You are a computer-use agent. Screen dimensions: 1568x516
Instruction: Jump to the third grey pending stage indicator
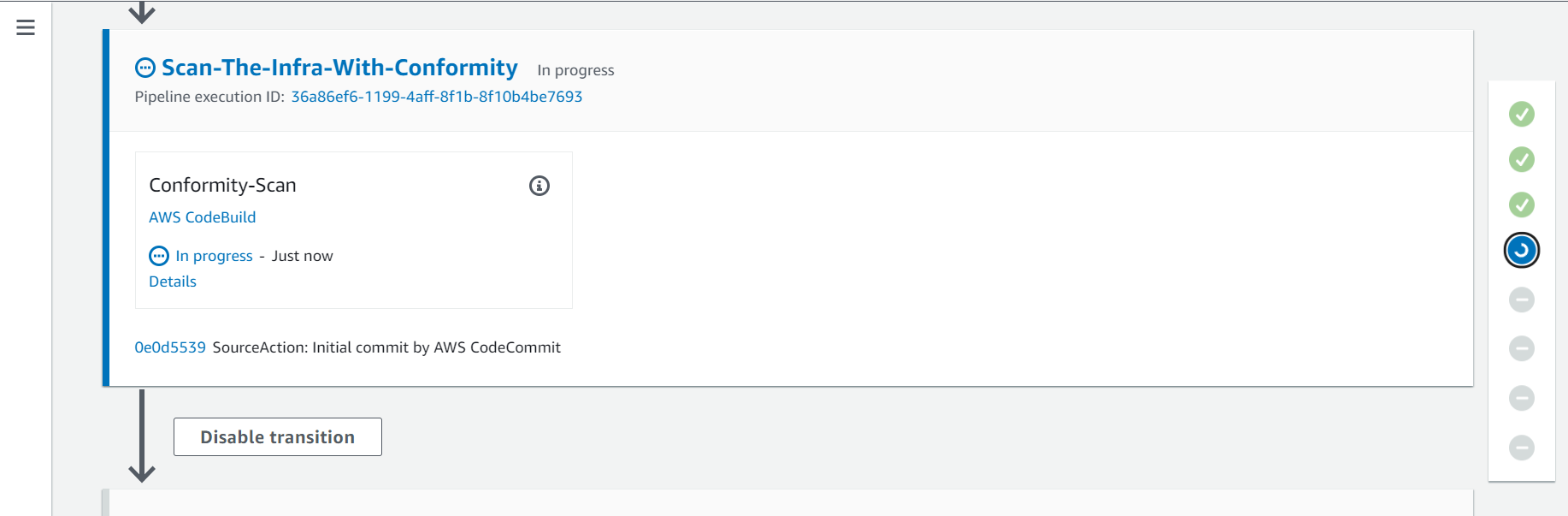[1521, 398]
